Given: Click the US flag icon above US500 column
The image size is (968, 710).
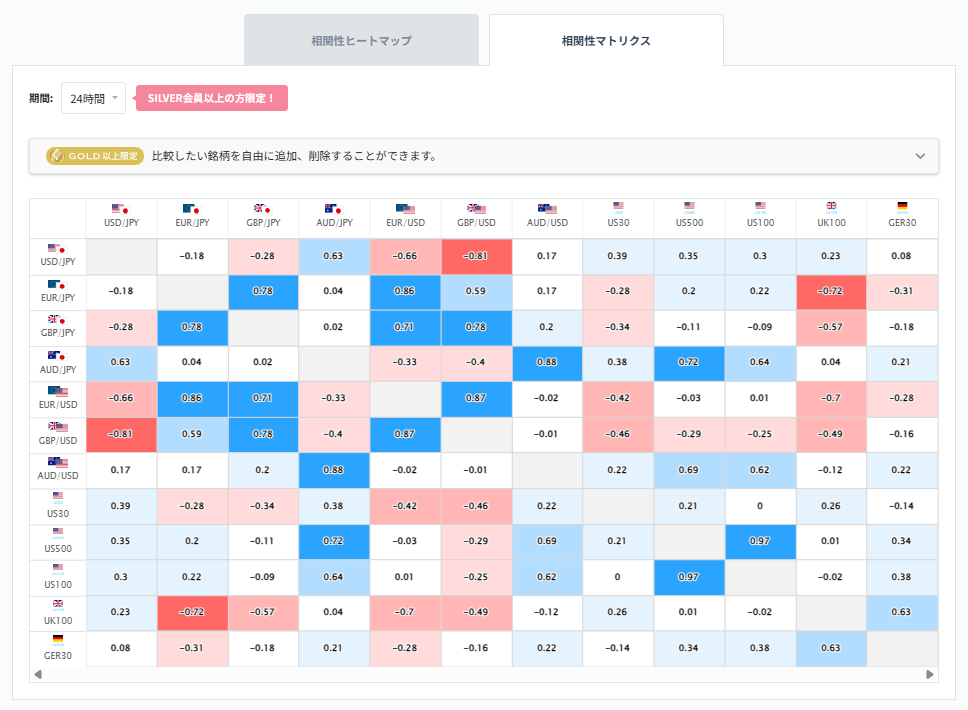Looking at the screenshot, I should pos(689,204).
